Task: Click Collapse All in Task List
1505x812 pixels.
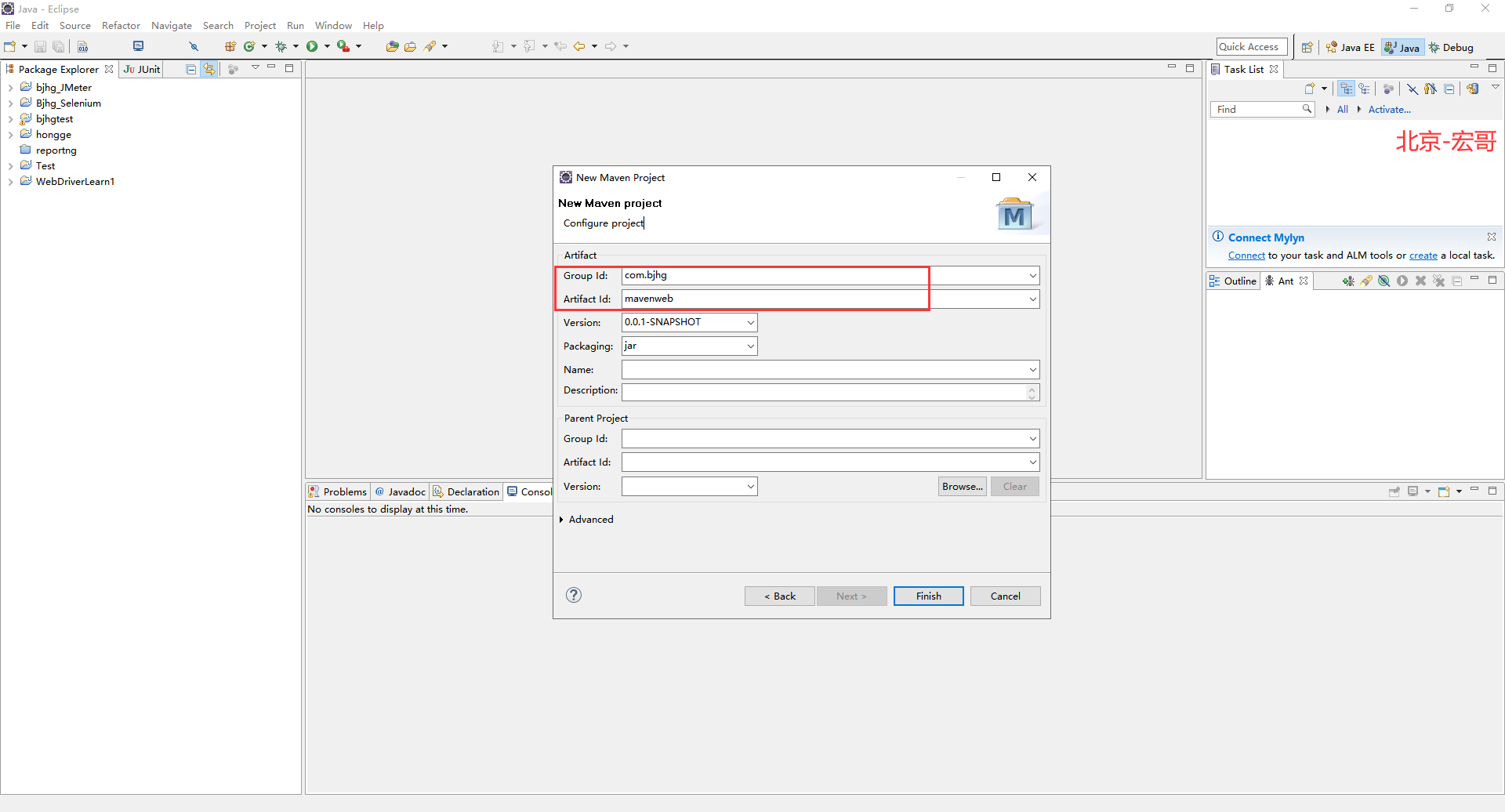Action: (1449, 89)
